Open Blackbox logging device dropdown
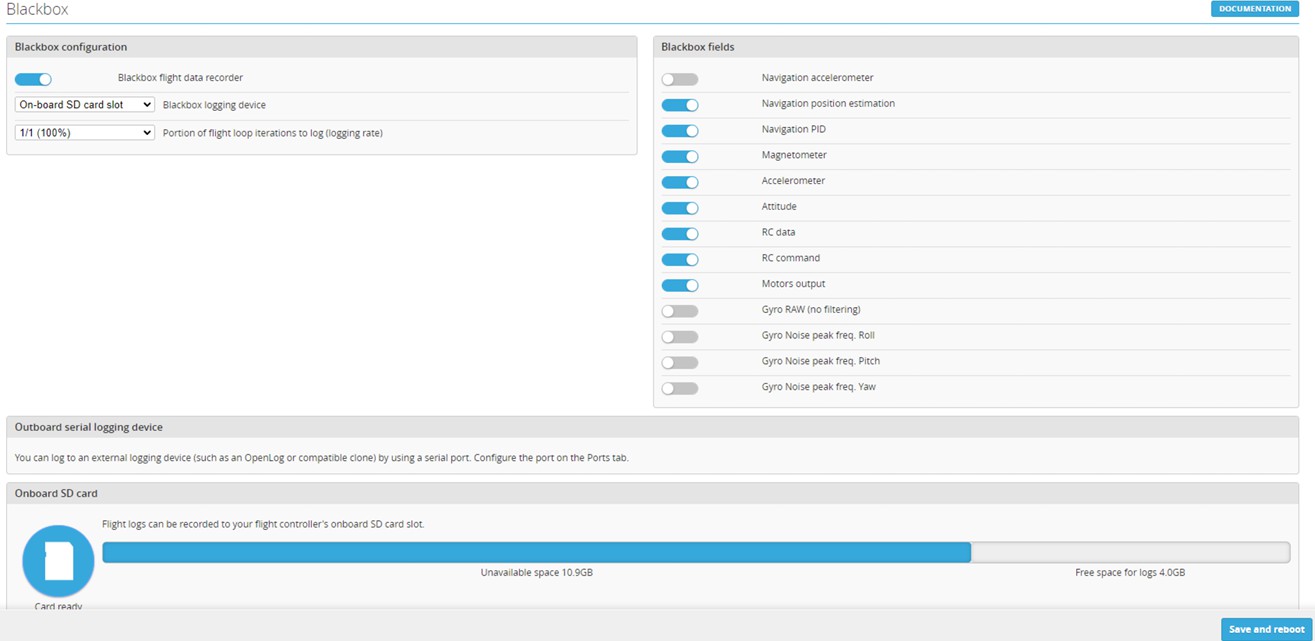This screenshot has height=641, width=1315. coord(85,105)
